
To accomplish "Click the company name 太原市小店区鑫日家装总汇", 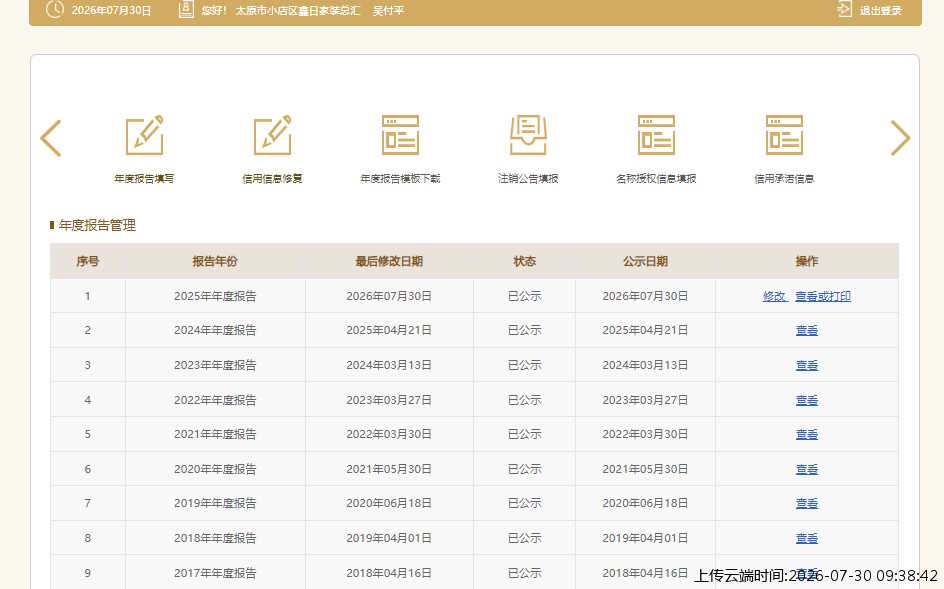I will (297, 10).
